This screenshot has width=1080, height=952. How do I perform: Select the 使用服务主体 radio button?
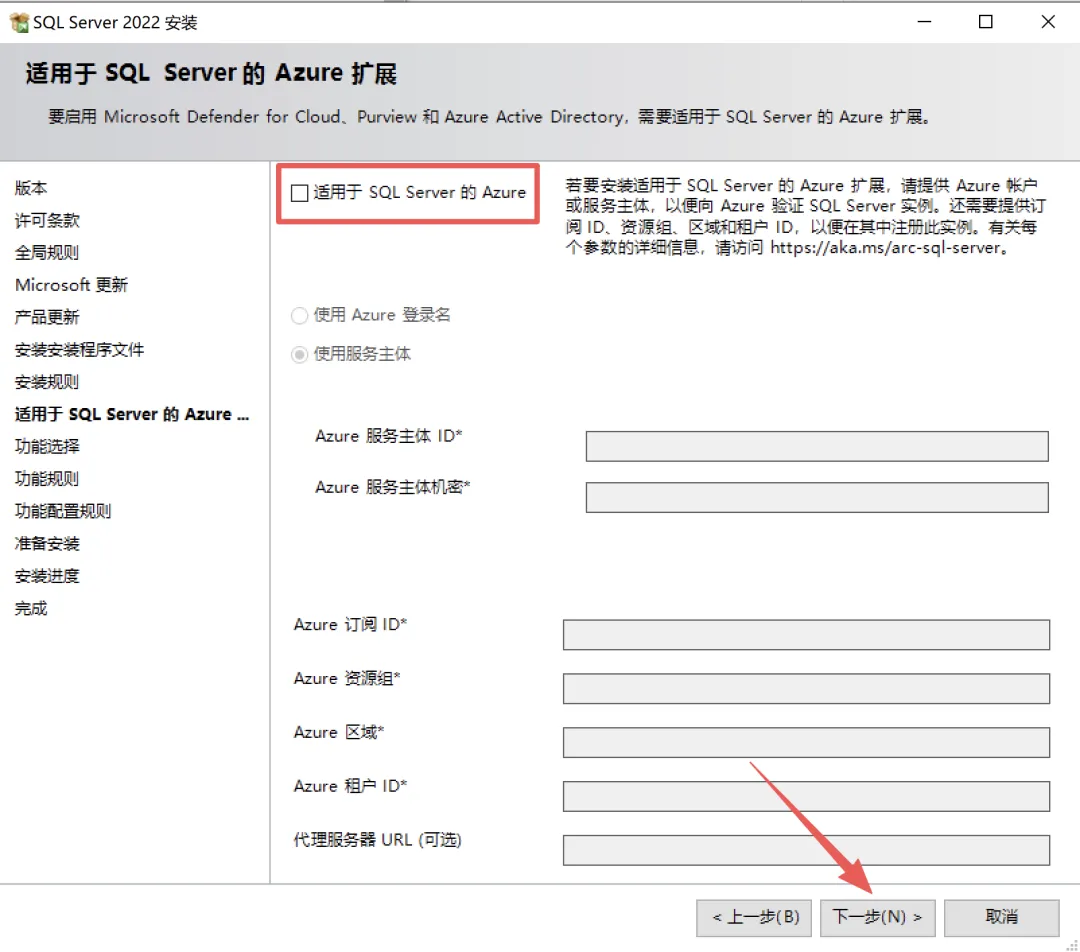pyautogui.click(x=299, y=354)
